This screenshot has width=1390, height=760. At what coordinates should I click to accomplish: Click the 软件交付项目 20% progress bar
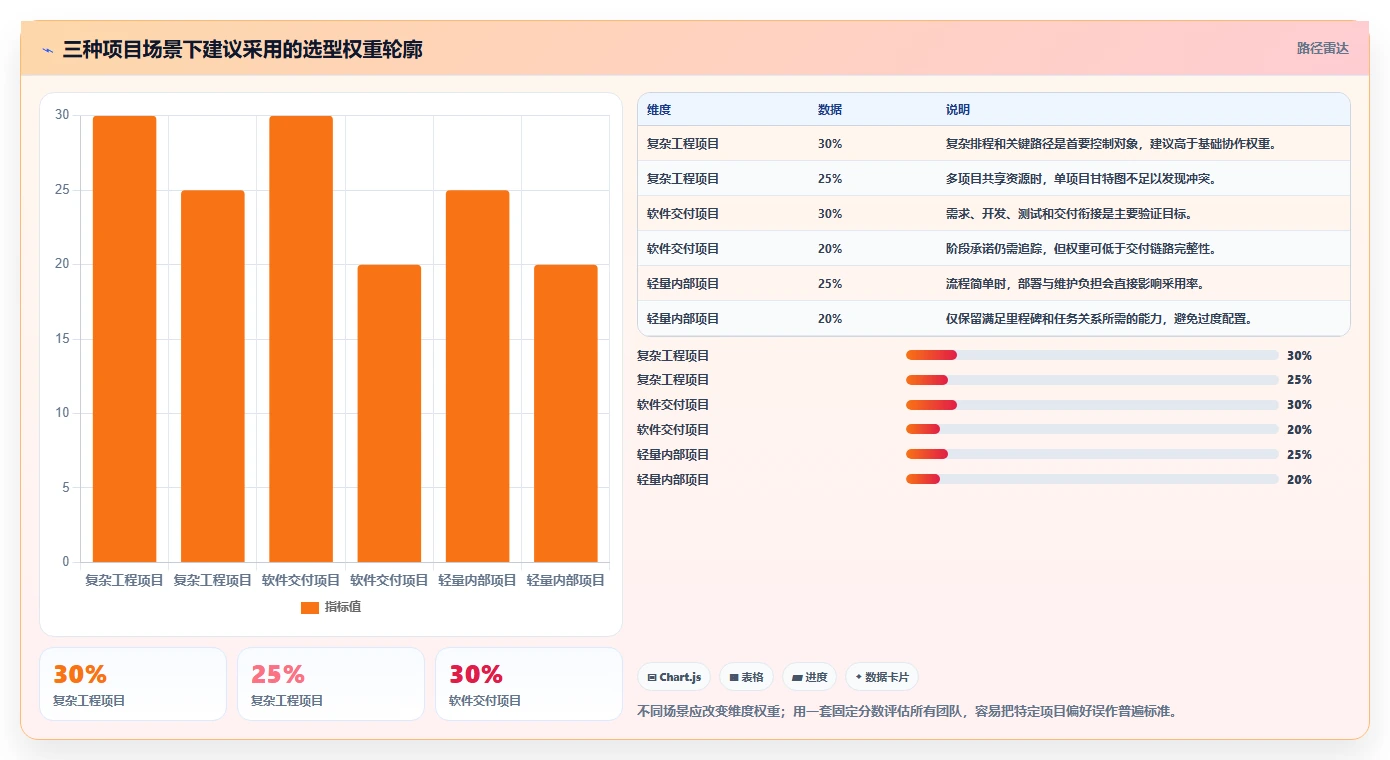[x=1092, y=430]
